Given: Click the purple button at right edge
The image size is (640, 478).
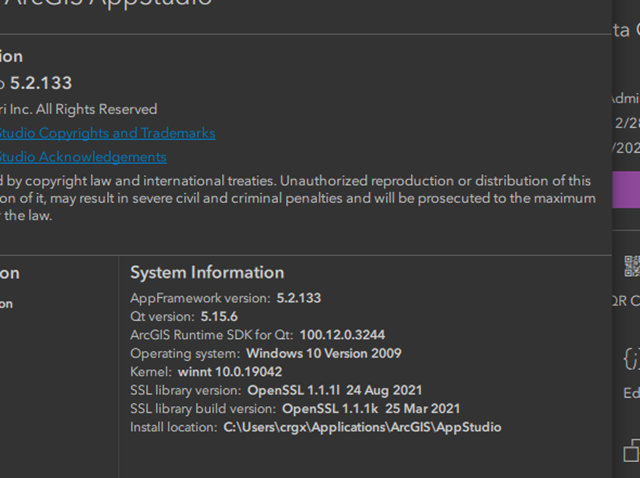Looking at the screenshot, I should tap(626, 190).
